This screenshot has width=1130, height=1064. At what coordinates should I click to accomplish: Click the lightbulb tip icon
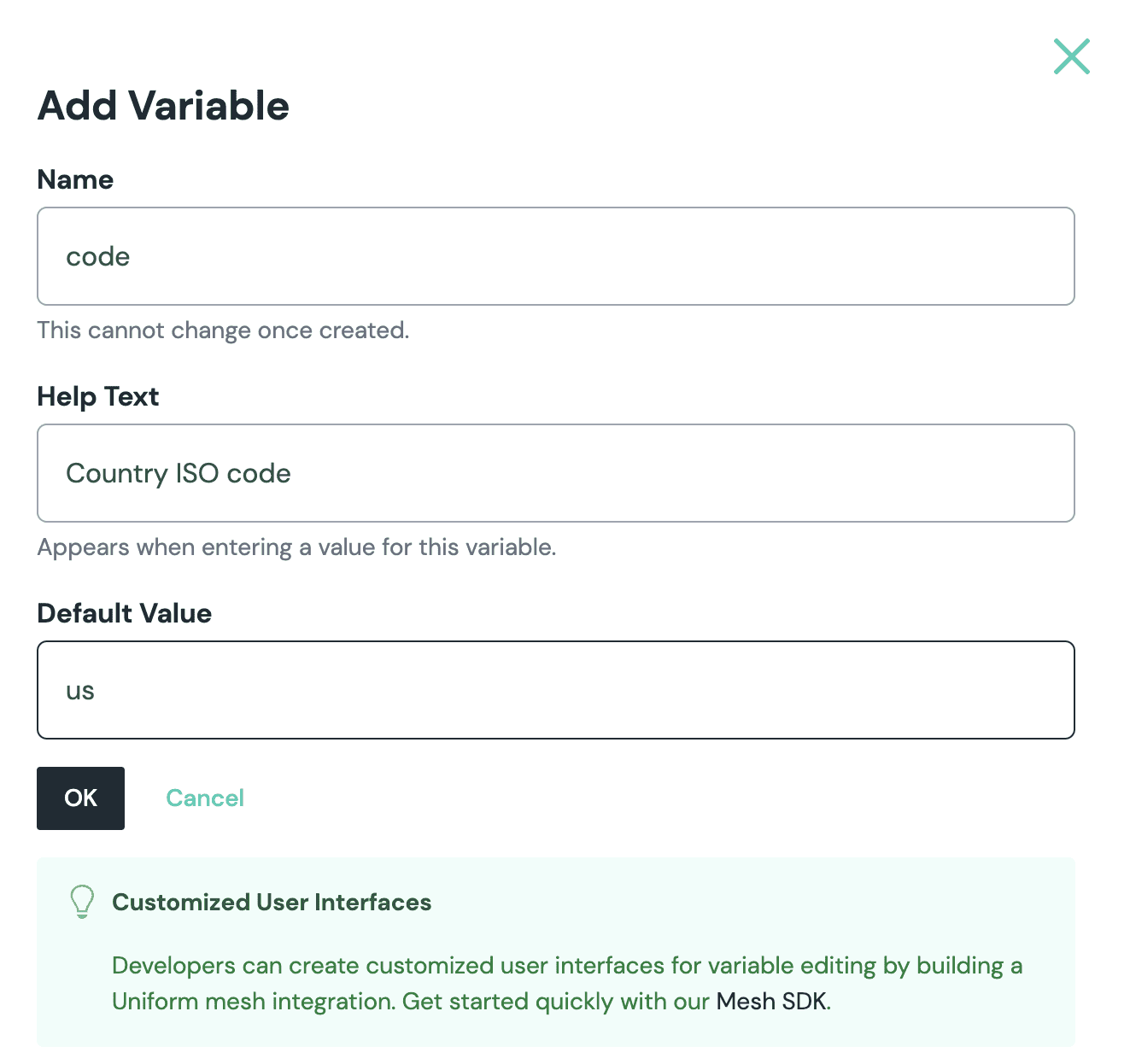coord(82,902)
